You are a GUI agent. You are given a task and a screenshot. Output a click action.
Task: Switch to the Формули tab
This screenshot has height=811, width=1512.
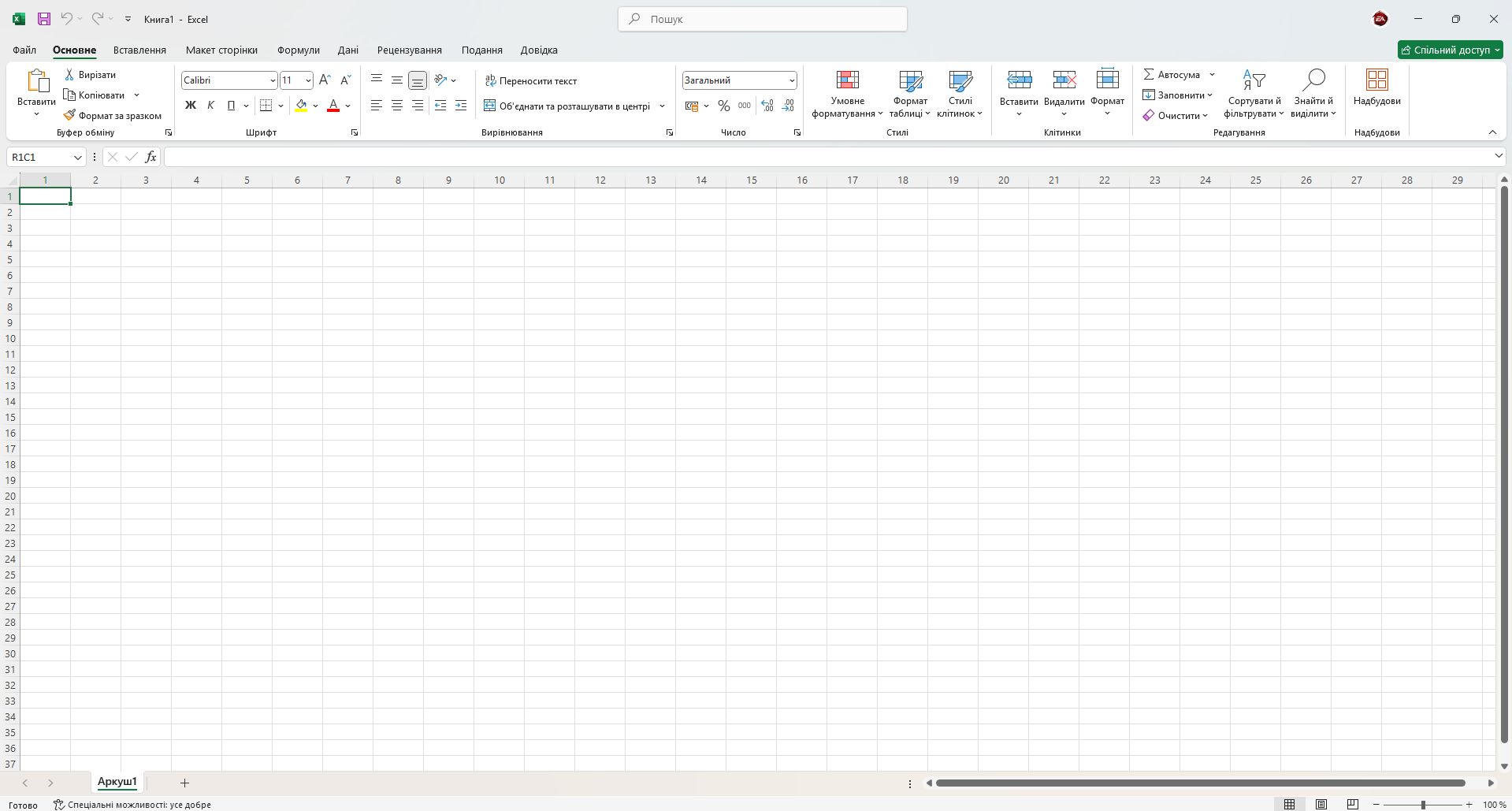tap(298, 50)
